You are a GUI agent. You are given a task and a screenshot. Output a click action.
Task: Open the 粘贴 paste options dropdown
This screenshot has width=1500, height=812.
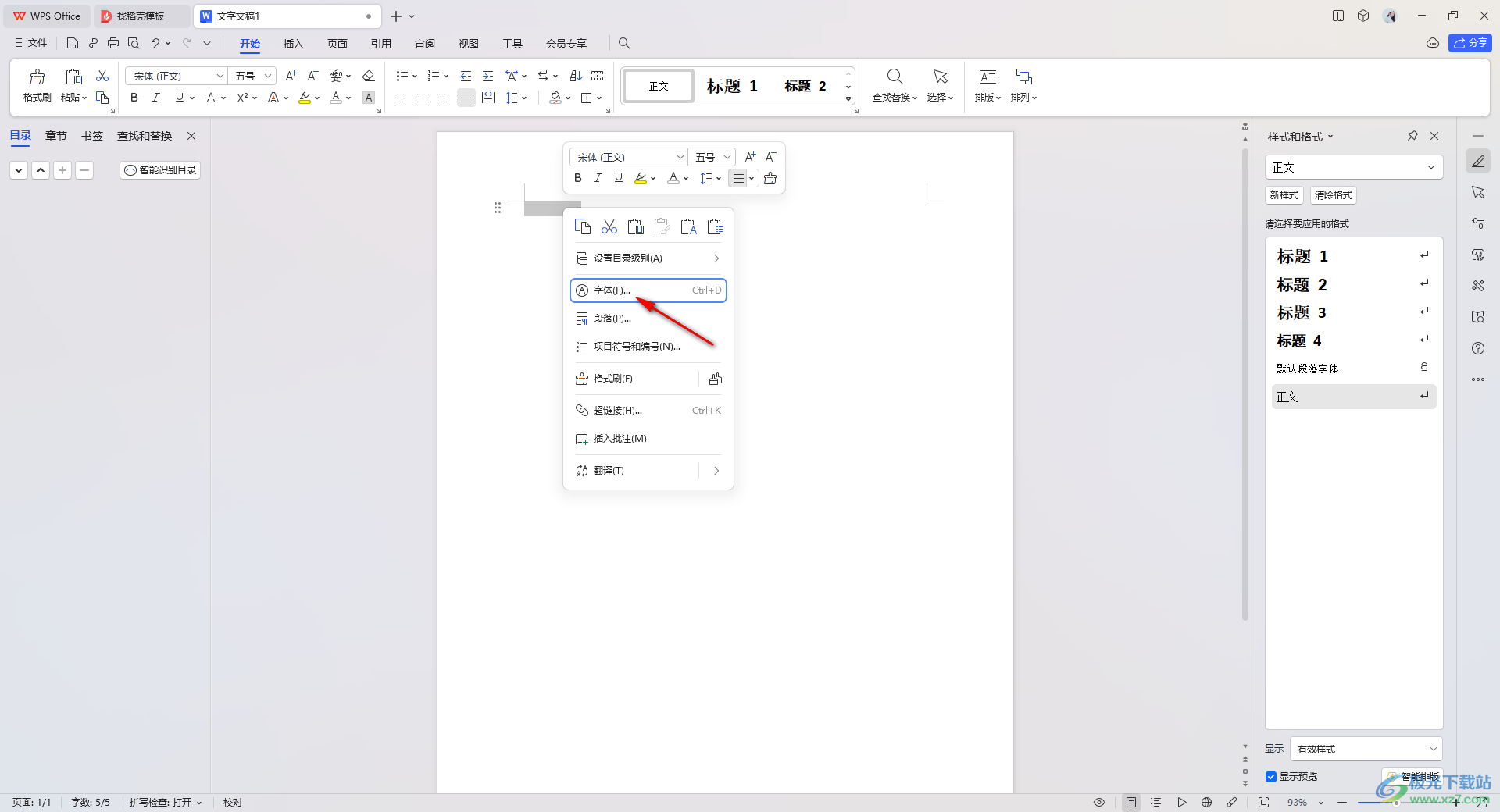pos(73,98)
